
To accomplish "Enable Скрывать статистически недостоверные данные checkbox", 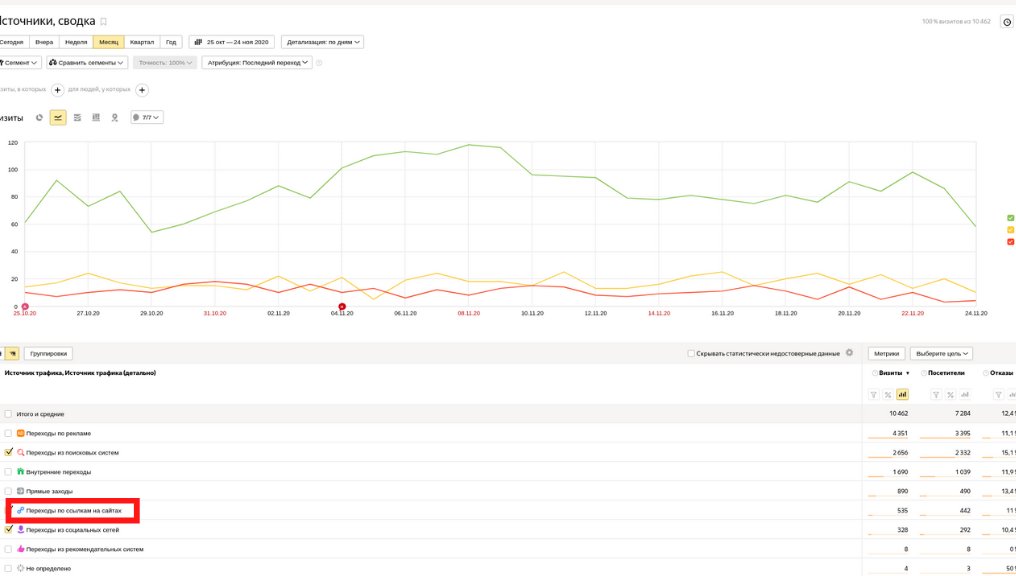I will pyautogui.click(x=691, y=353).
